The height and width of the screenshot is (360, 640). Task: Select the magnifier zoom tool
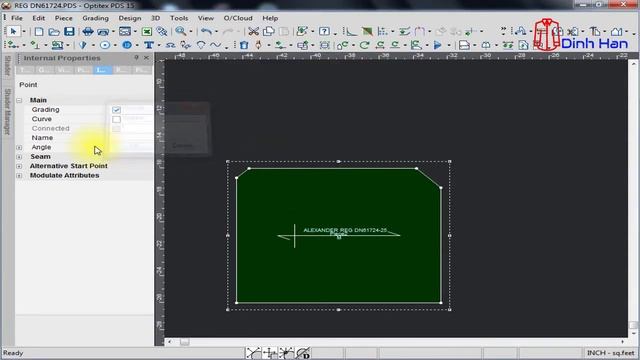click(x=180, y=31)
